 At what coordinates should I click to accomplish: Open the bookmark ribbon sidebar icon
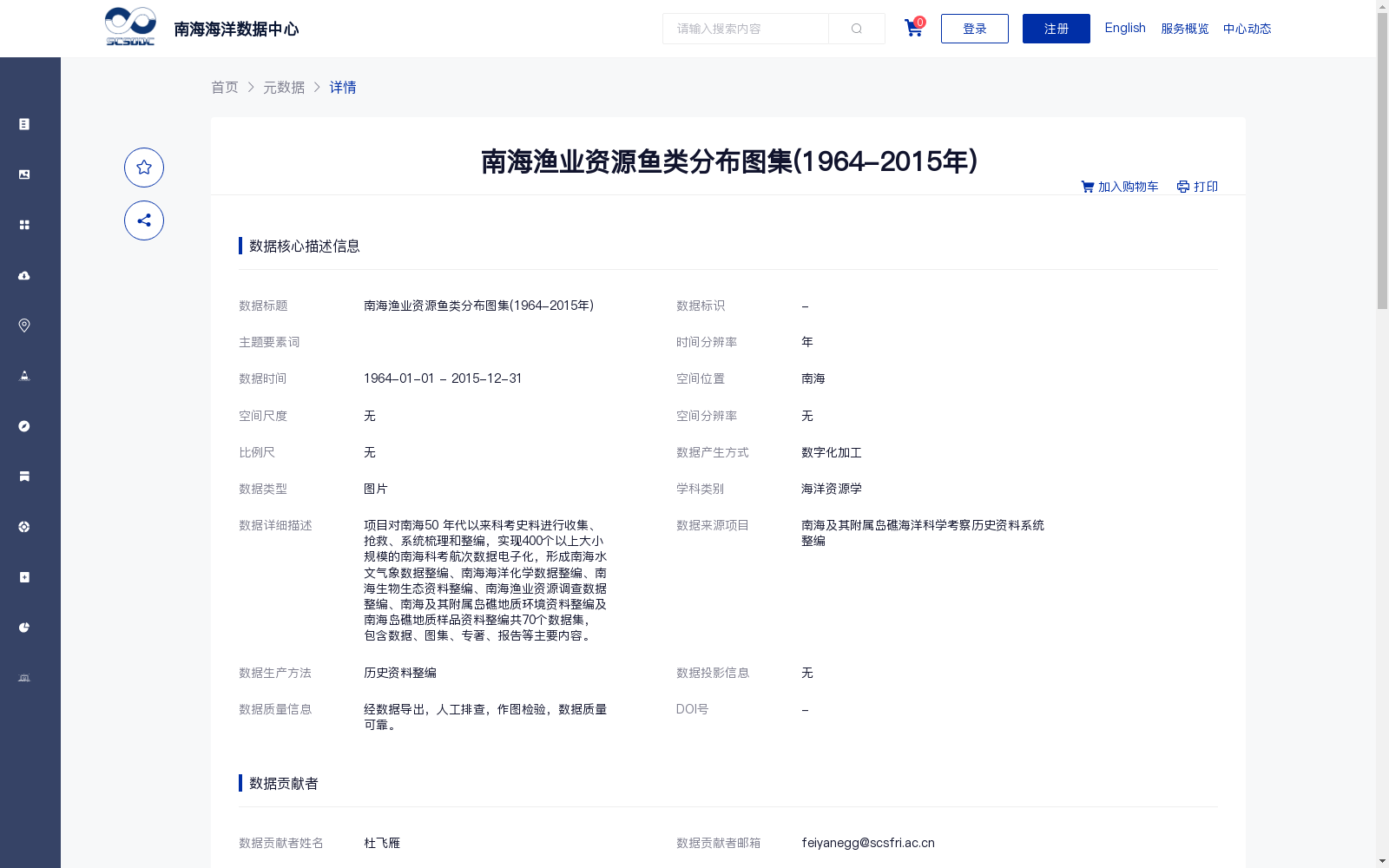(24, 477)
